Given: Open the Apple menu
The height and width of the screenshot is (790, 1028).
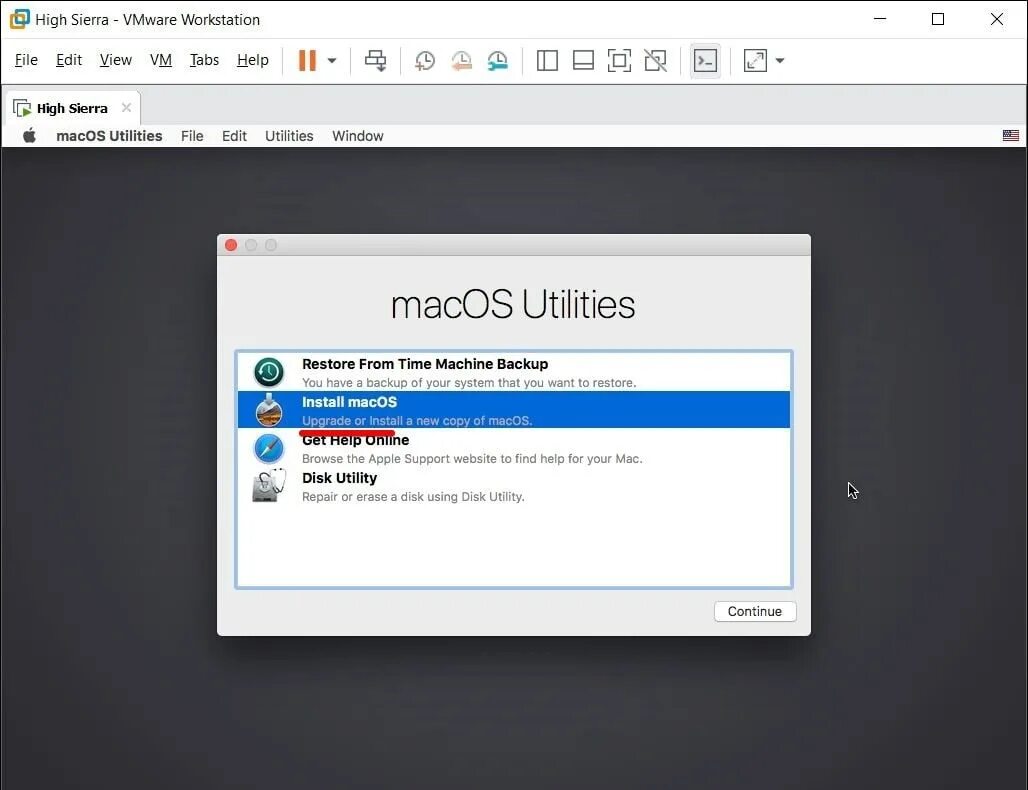Looking at the screenshot, I should pyautogui.click(x=30, y=136).
